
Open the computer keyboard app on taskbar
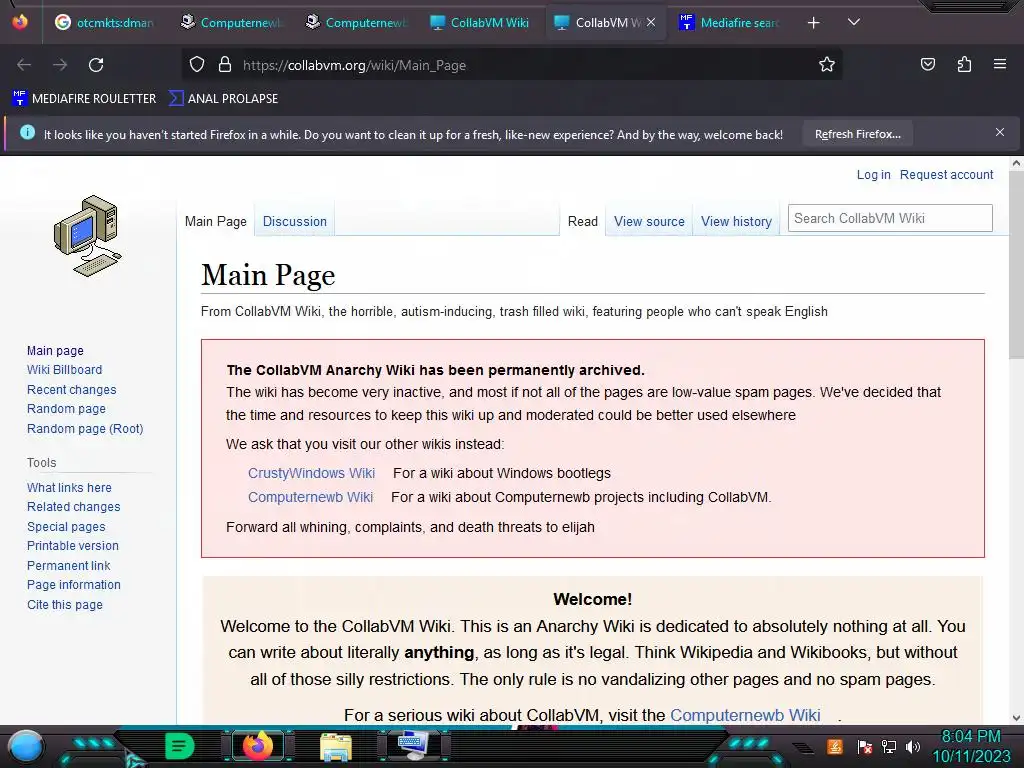413,746
